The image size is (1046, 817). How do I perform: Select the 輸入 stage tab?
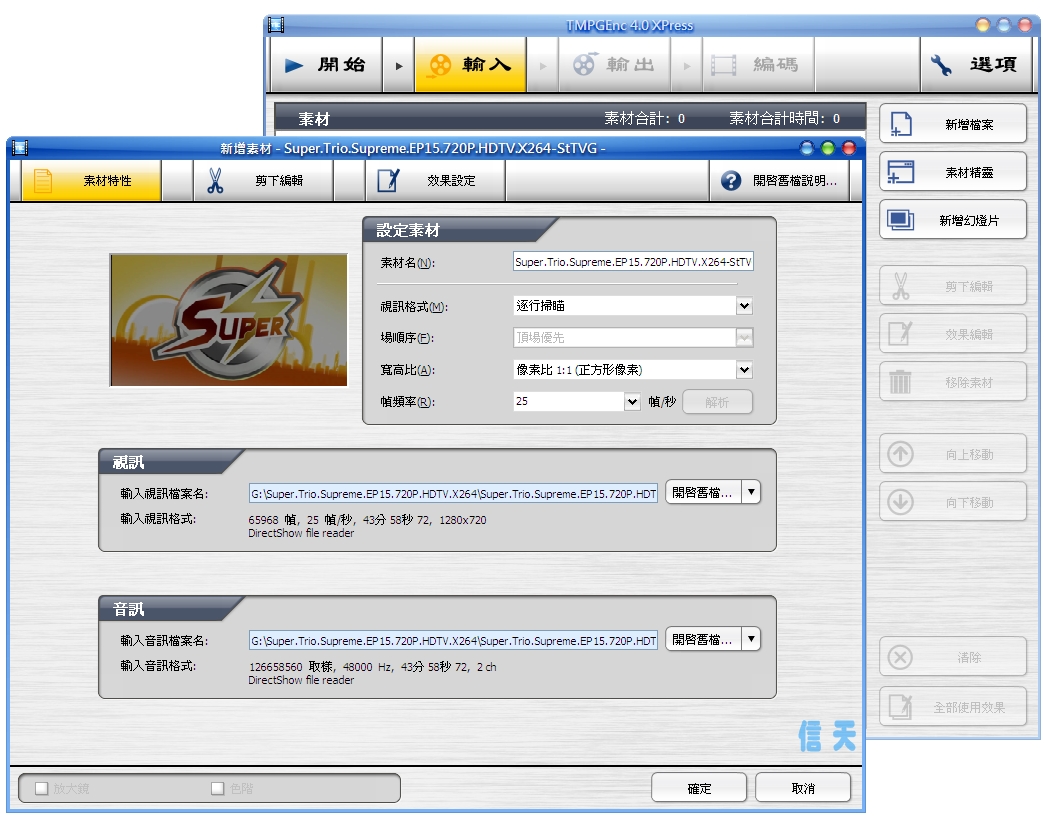[x=470, y=65]
